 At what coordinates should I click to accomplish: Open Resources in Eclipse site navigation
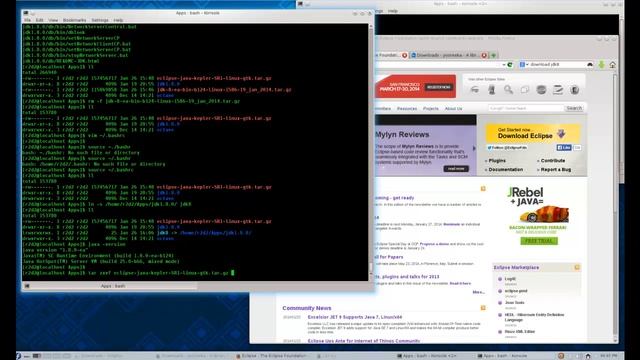(407, 109)
